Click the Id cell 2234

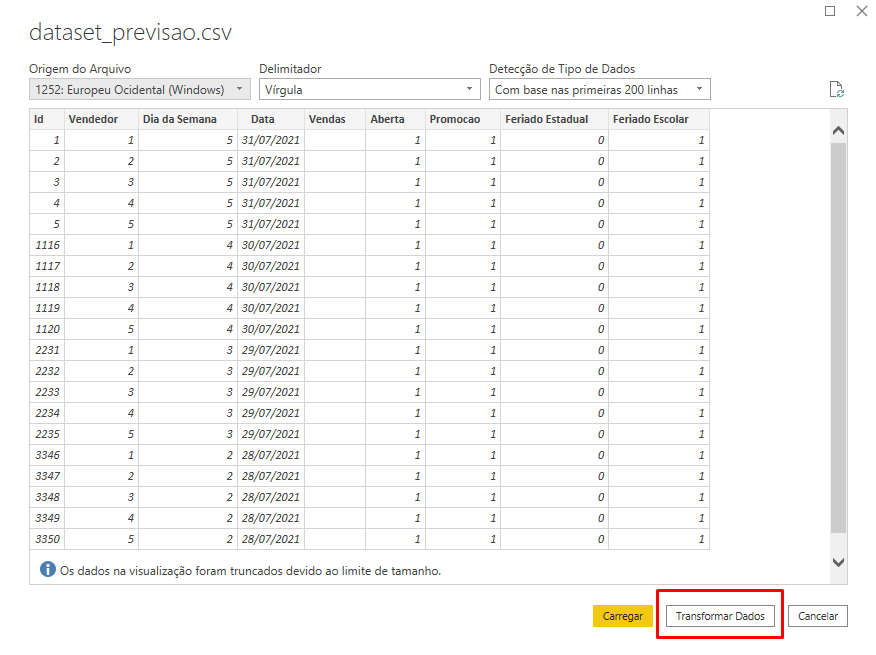coord(47,413)
